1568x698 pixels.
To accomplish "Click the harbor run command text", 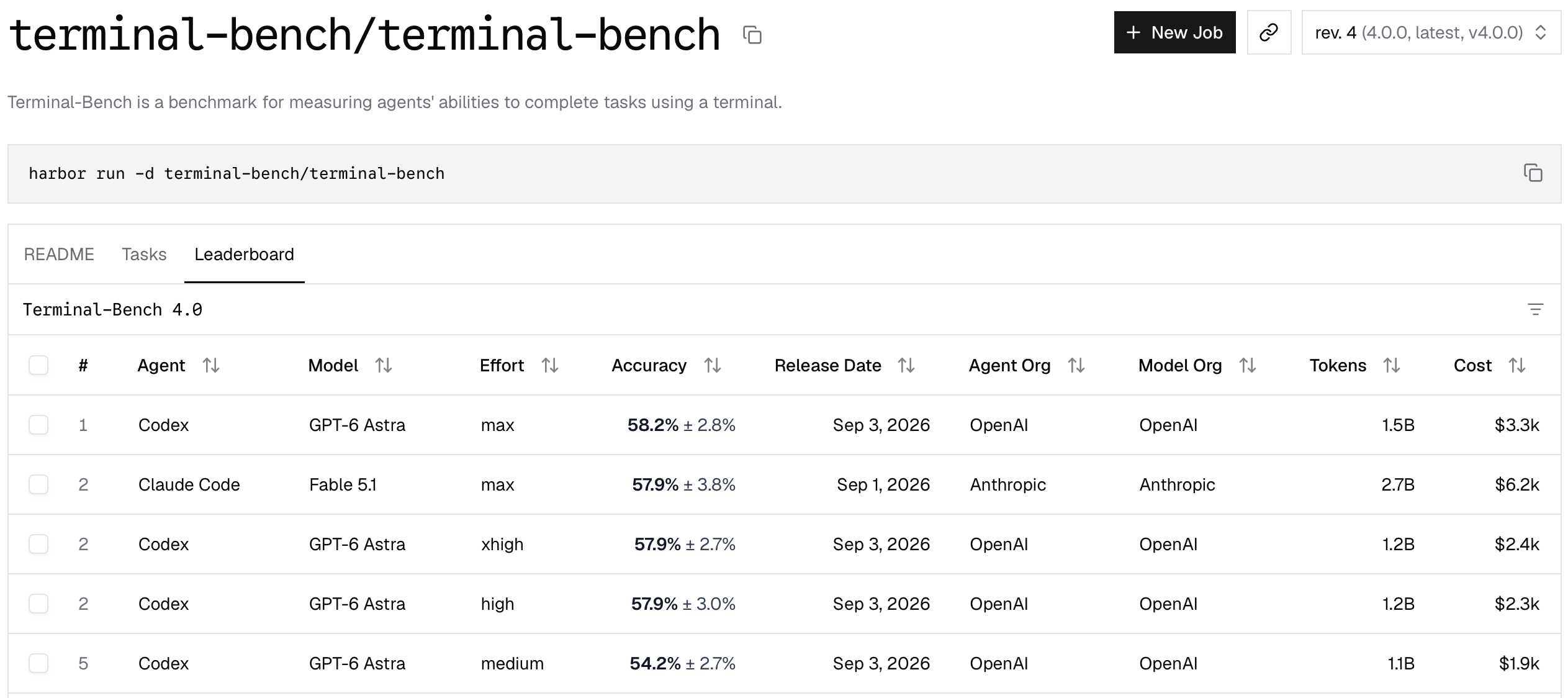I will click(x=237, y=173).
